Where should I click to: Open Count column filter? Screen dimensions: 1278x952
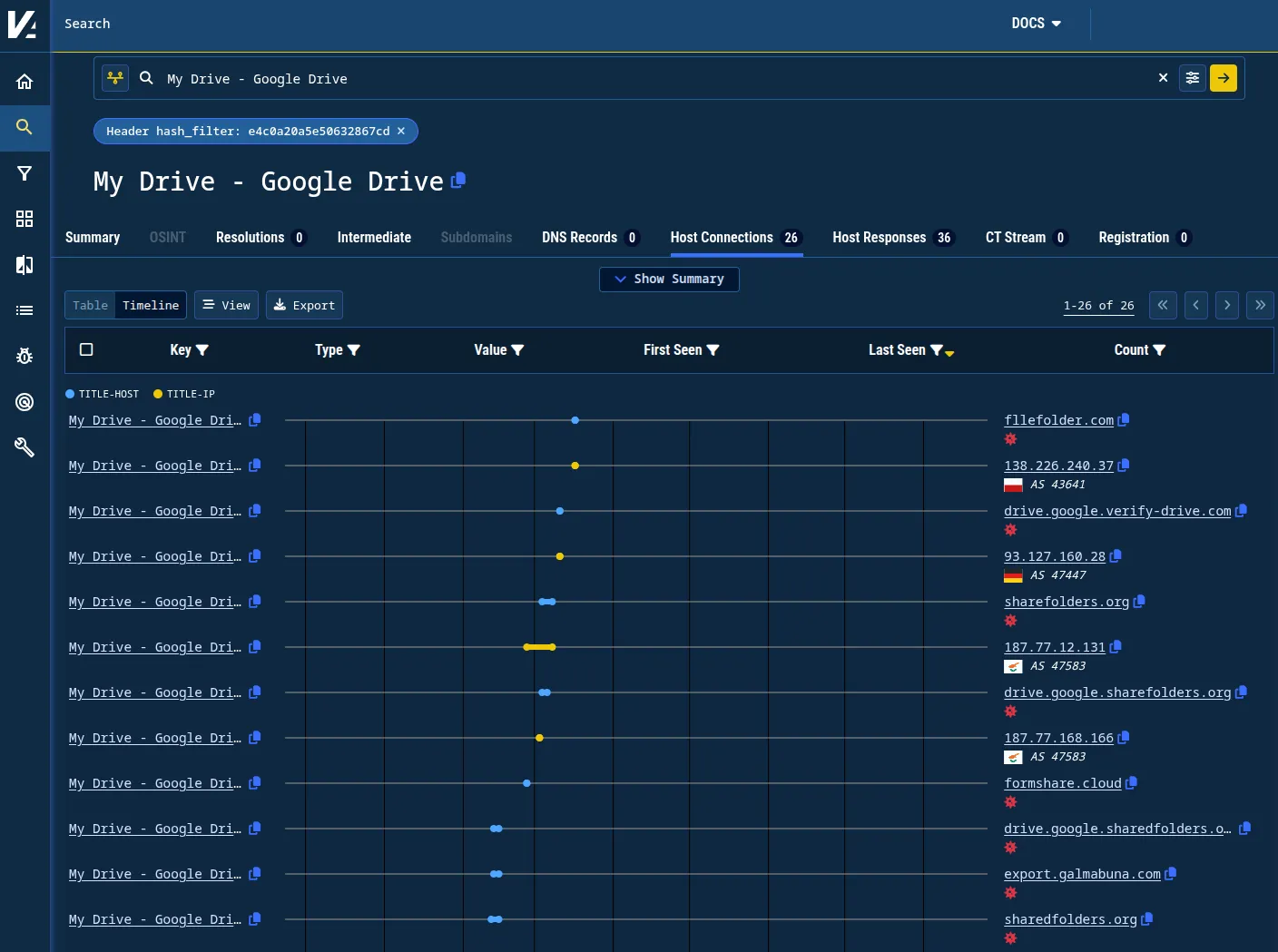[x=1159, y=349]
